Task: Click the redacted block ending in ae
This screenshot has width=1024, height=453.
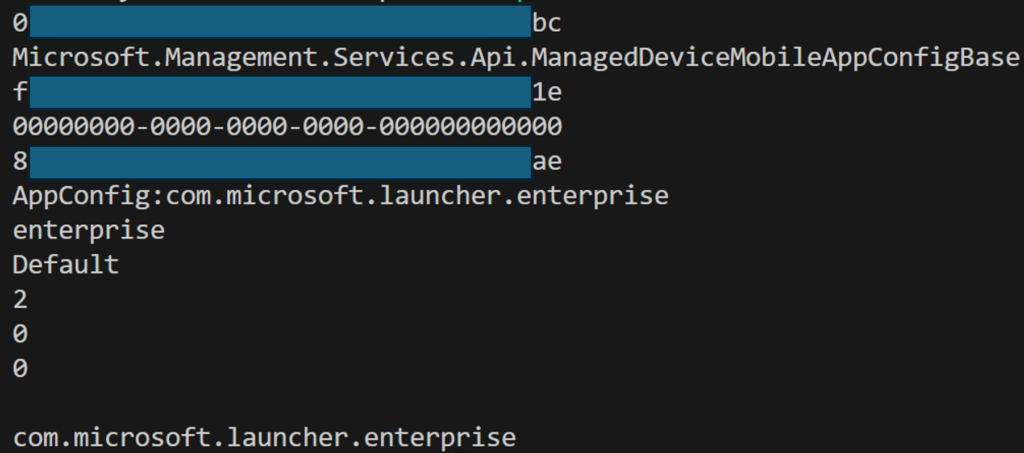Action: tap(281, 162)
